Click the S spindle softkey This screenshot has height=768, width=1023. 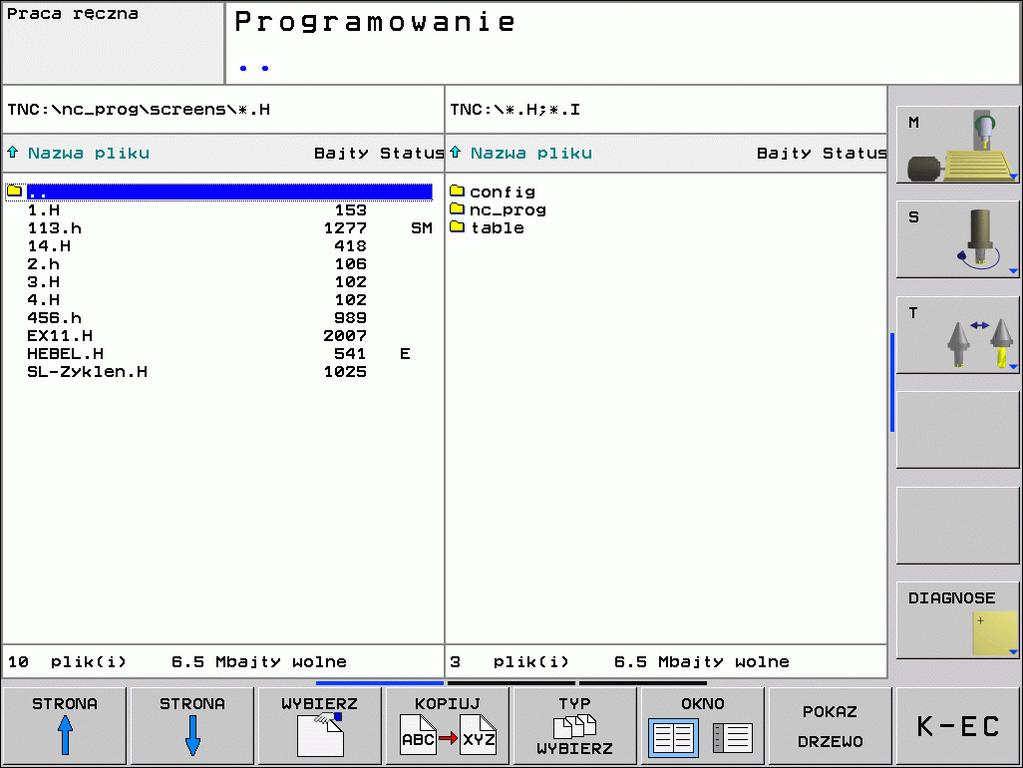click(957, 239)
